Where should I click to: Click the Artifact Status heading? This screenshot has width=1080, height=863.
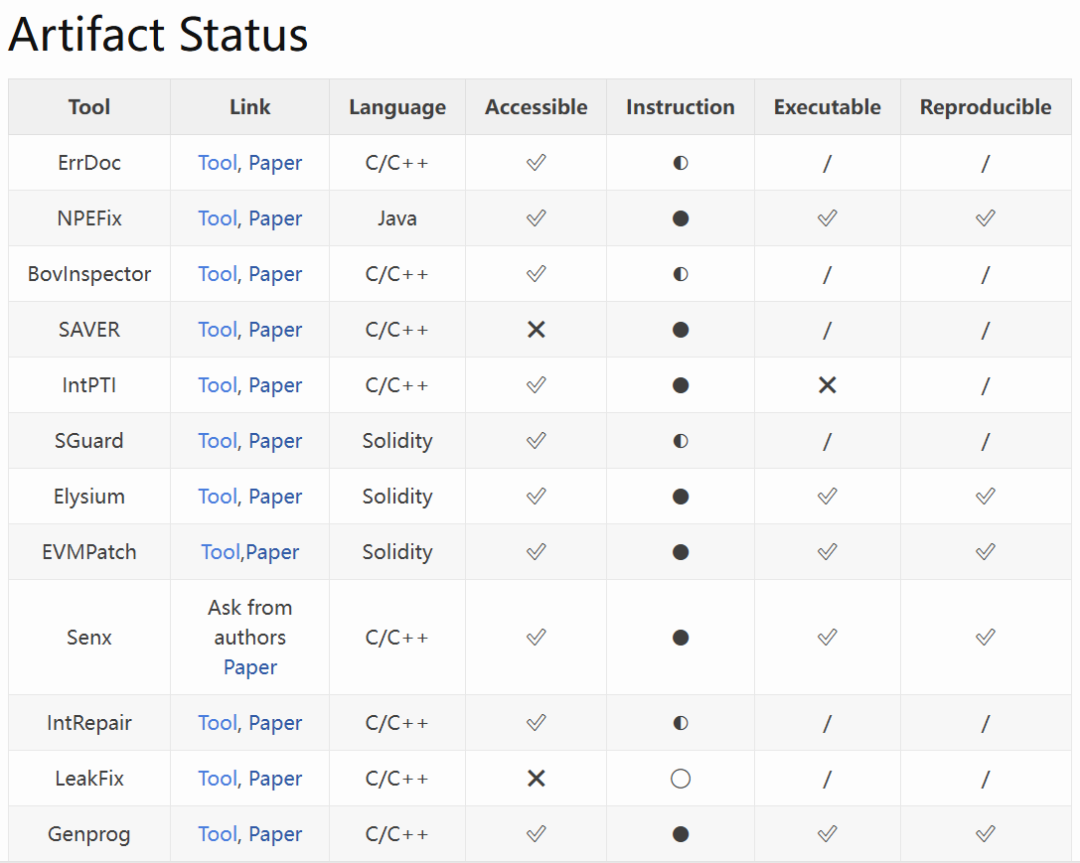158,35
